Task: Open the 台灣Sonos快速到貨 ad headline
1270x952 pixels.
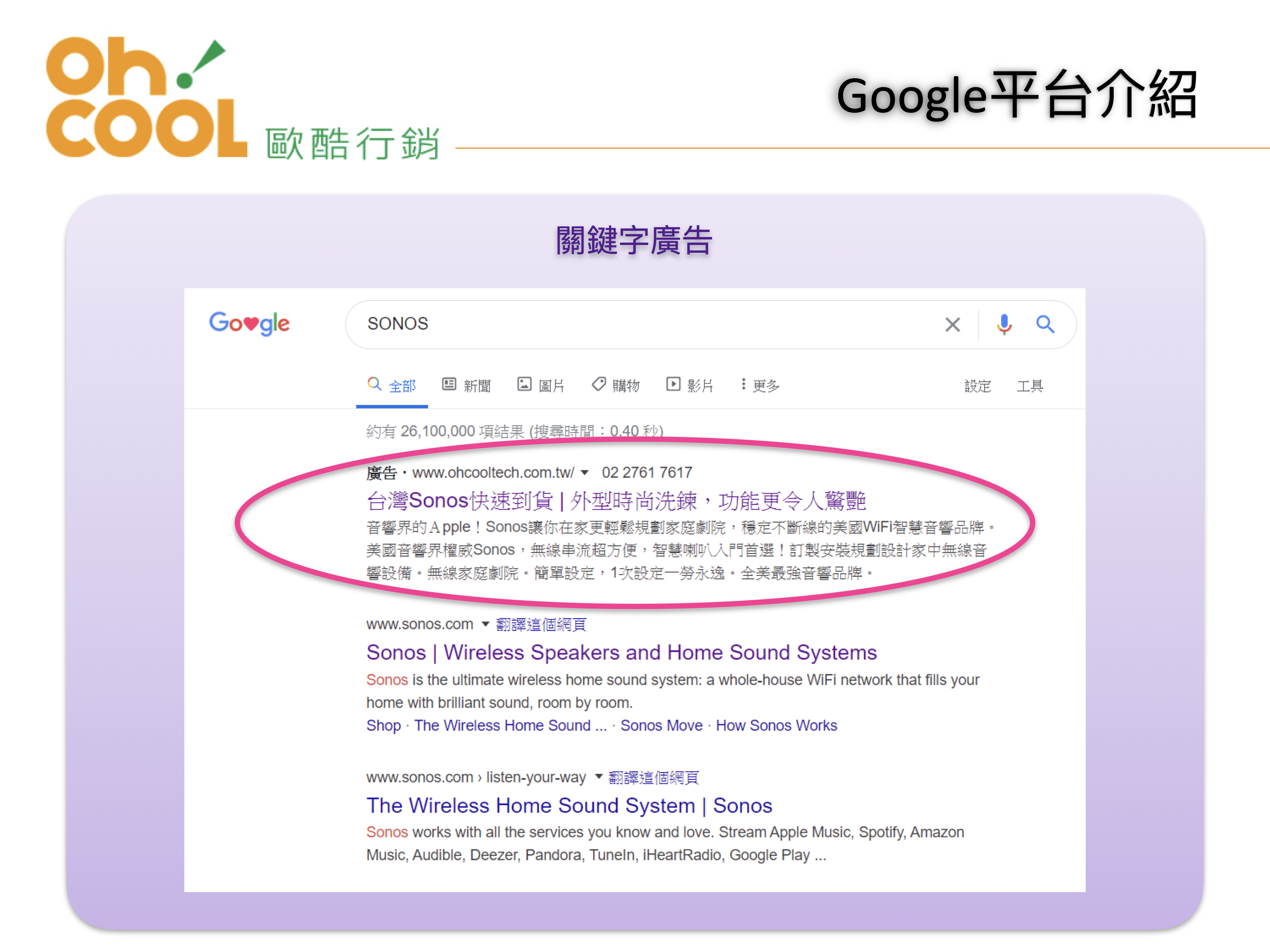Action: tap(616, 501)
